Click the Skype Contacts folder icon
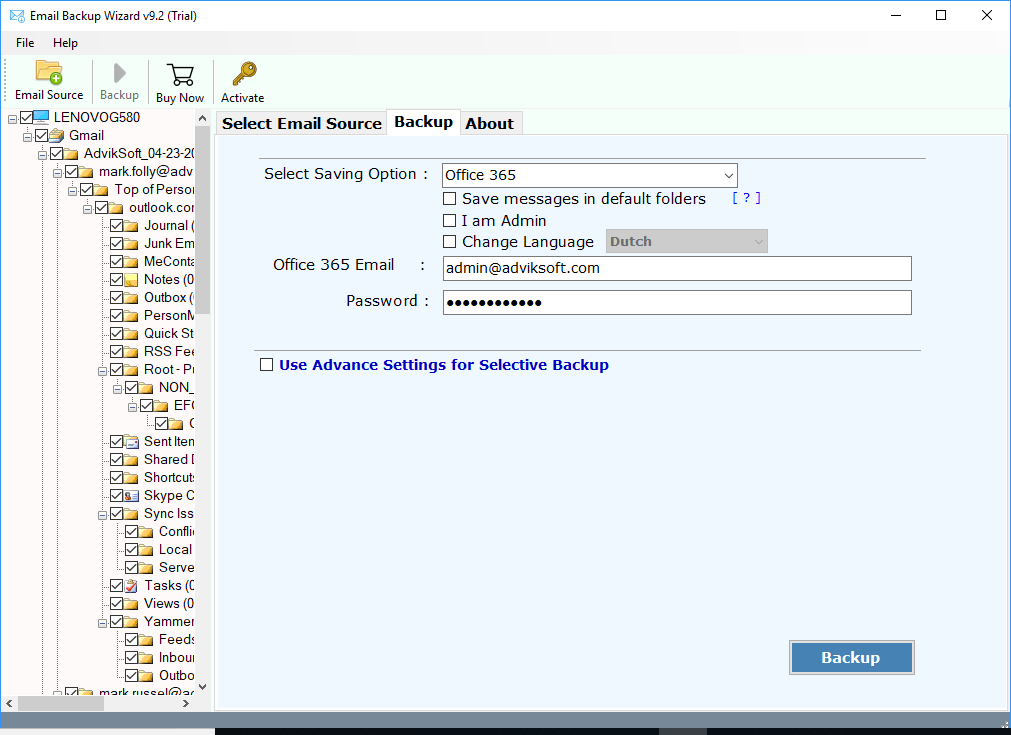This screenshot has height=735, width=1011. [x=131, y=496]
